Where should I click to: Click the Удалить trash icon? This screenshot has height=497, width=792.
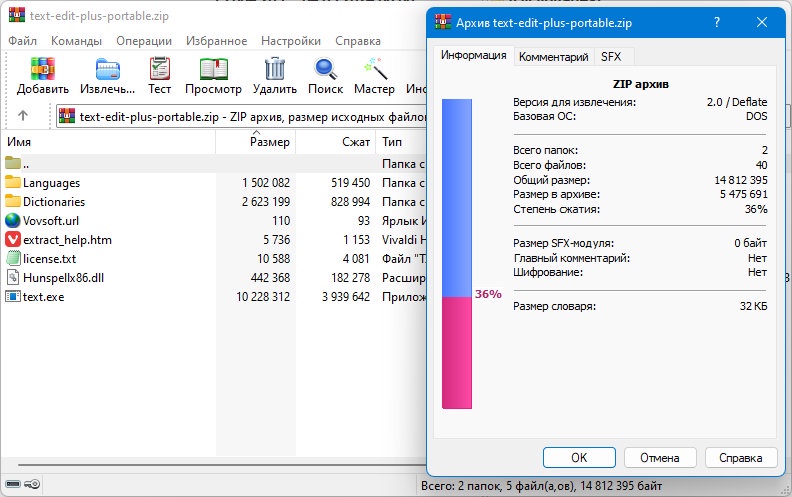pos(275,69)
